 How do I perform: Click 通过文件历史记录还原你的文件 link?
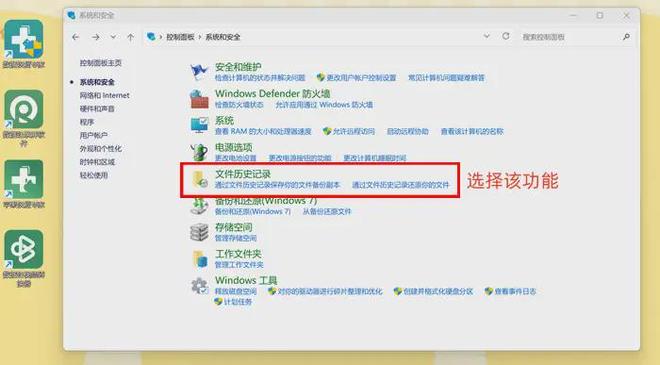[x=401, y=185]
